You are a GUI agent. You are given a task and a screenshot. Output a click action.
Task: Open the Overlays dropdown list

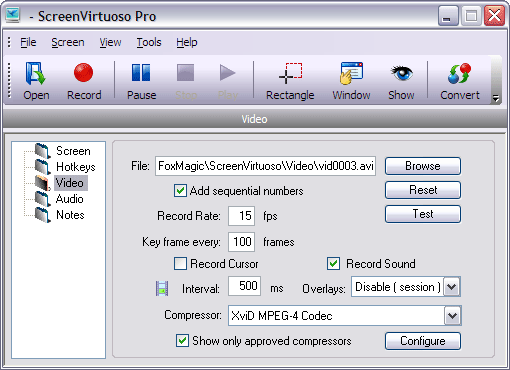pyautogui.click(x=452, y=287)
